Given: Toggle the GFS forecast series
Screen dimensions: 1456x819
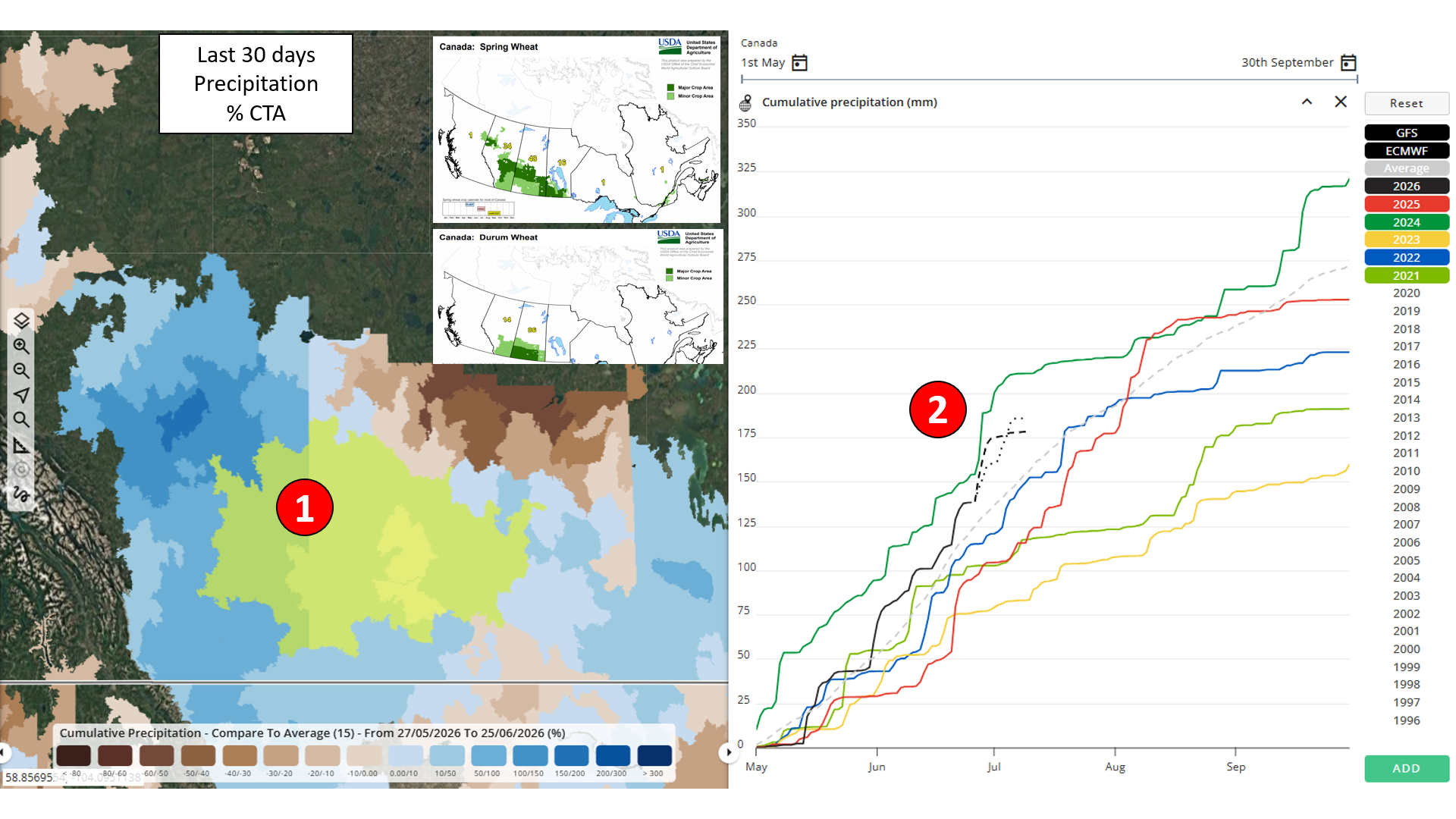Looking at the screenshot, I should pos(1407,133).
